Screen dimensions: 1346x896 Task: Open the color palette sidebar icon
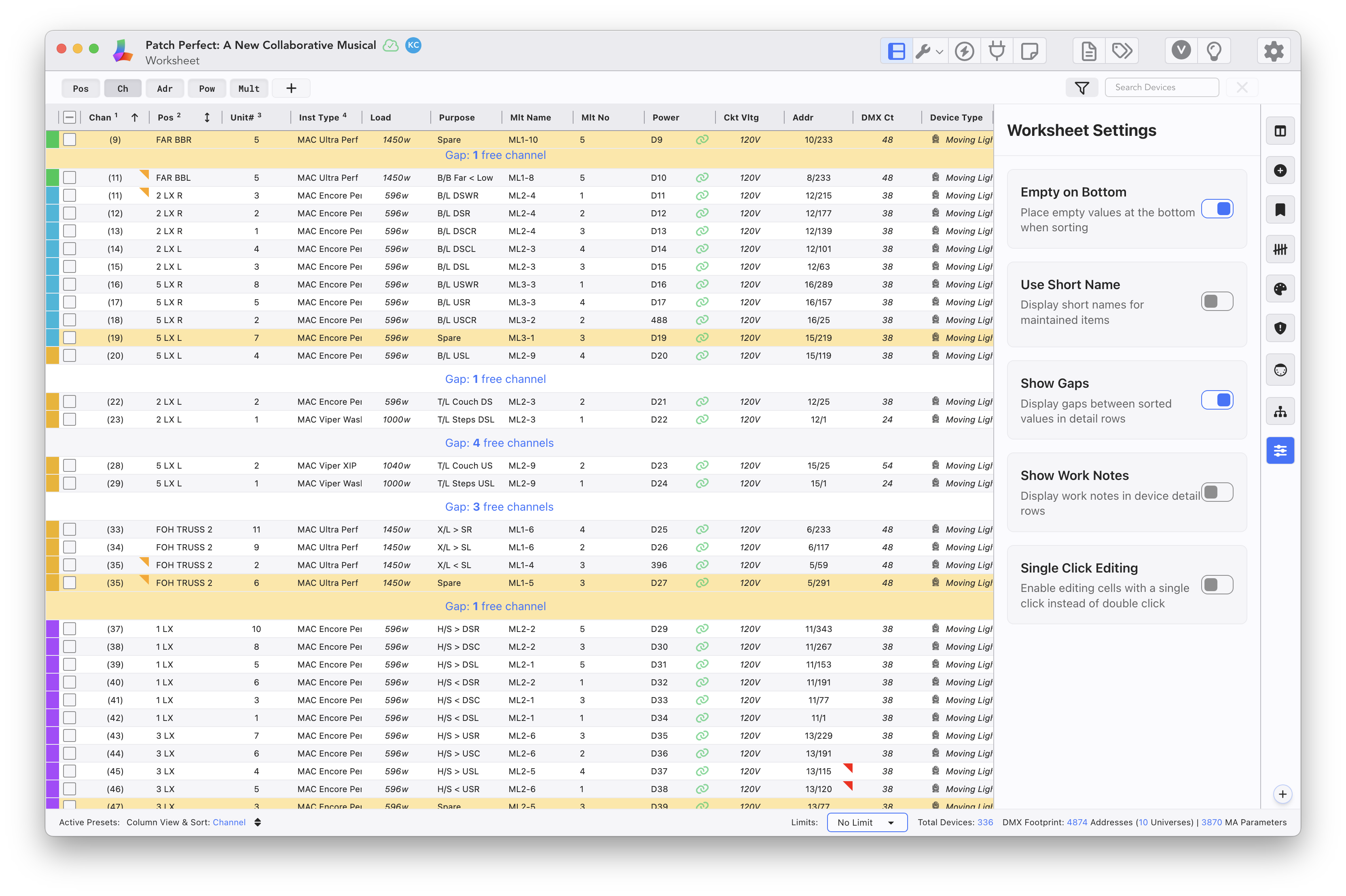point(1280,289)
